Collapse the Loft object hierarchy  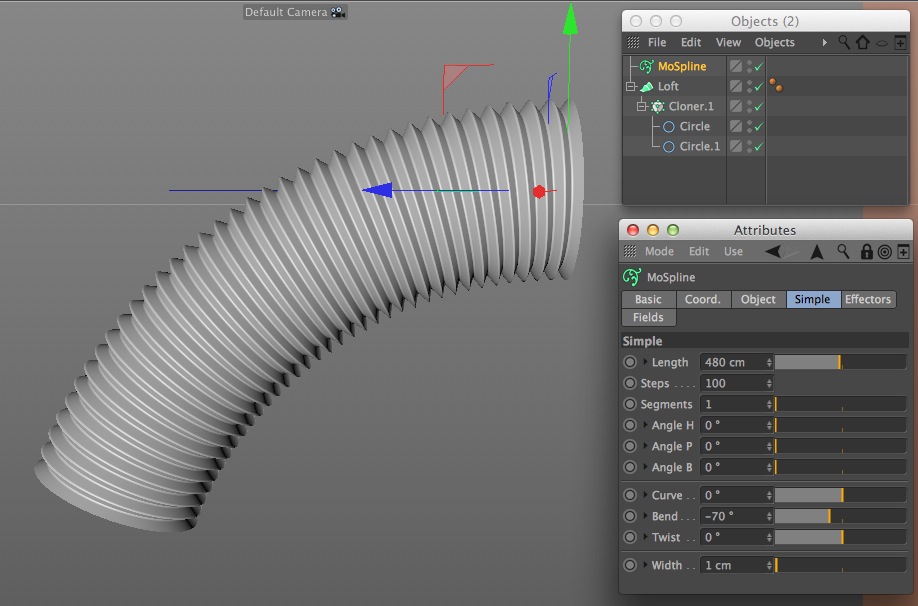tap(631, 87)
